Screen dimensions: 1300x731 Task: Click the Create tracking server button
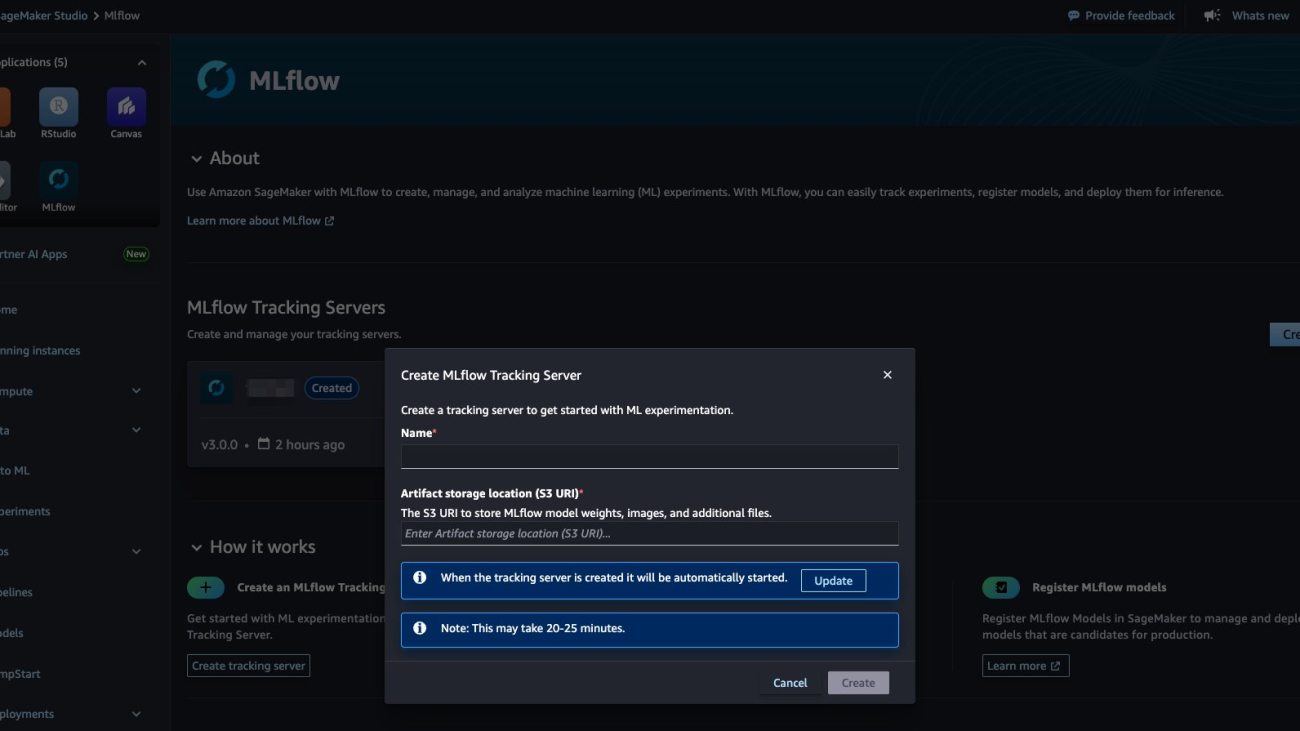click(249, 666)
